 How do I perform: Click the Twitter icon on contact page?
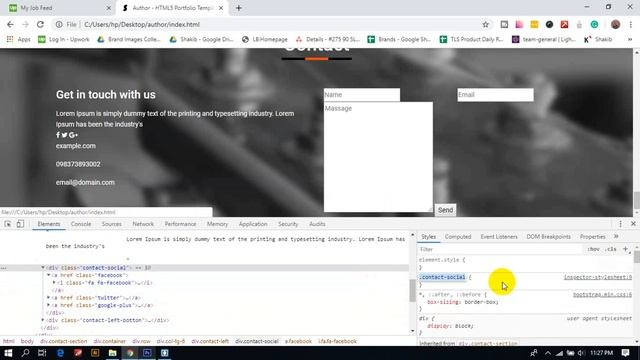point(64,135)
